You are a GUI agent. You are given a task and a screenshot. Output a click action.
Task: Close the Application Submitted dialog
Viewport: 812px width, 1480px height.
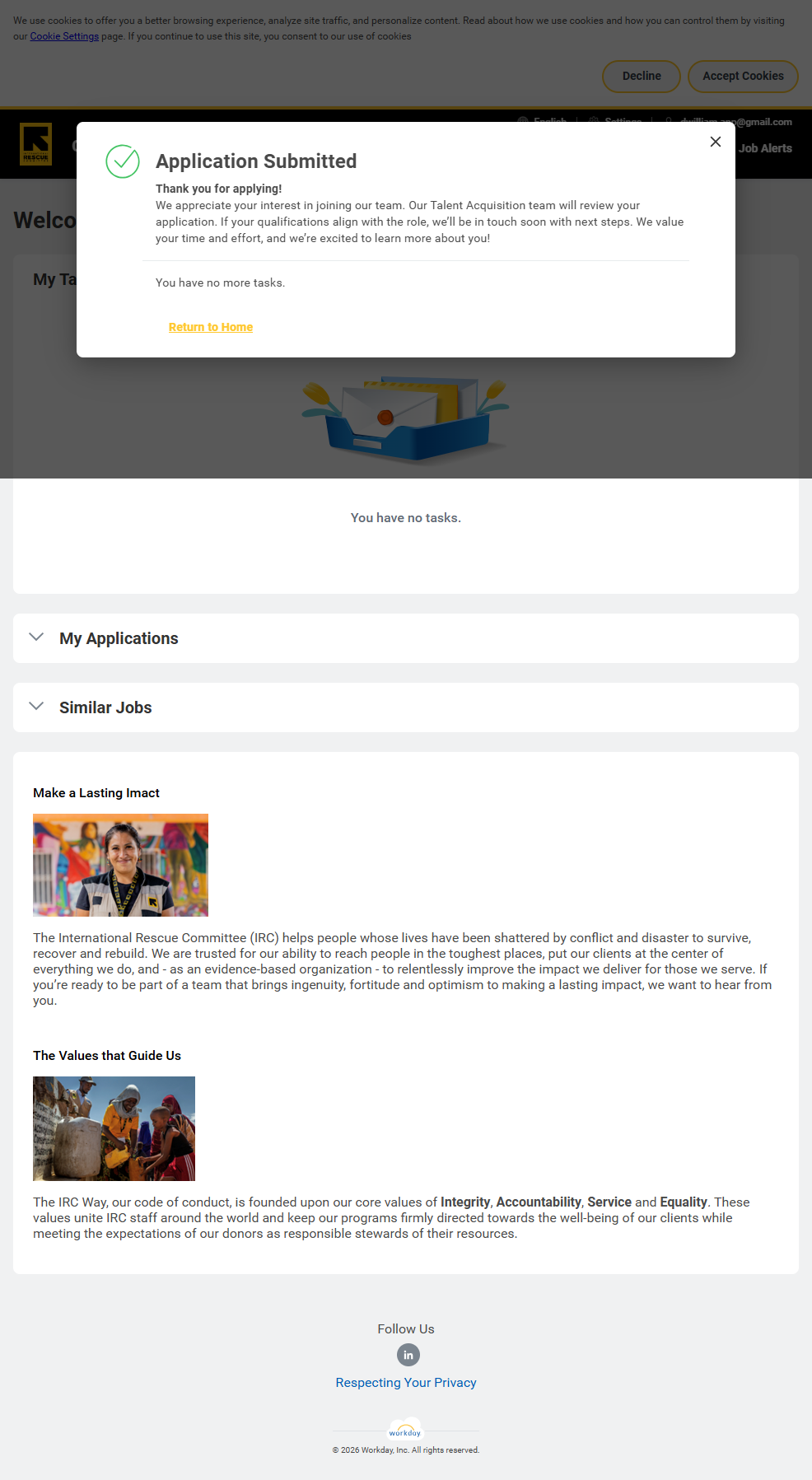(x=716, y=142)
